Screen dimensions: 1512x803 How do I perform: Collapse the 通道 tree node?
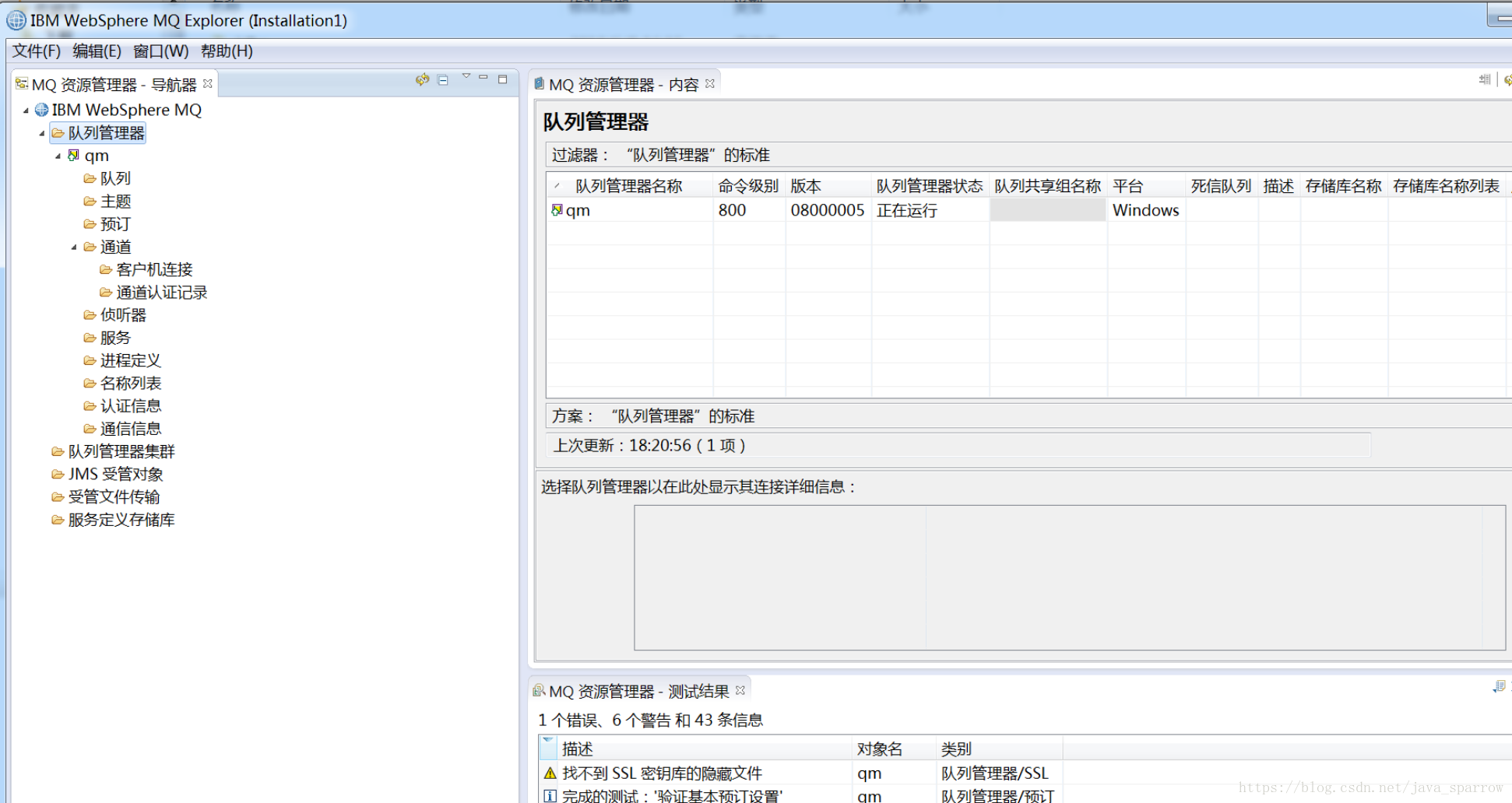pos(74,247)
